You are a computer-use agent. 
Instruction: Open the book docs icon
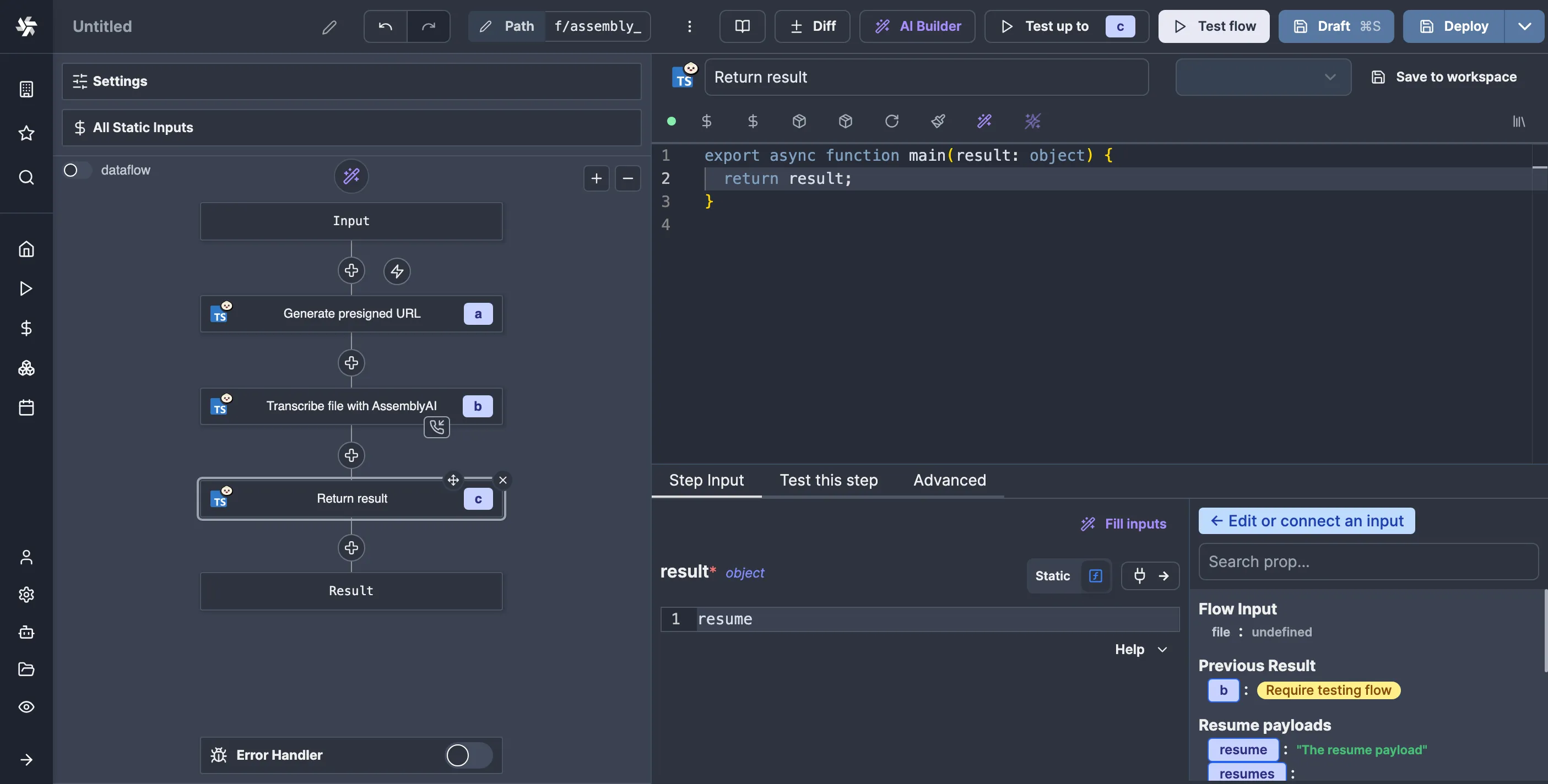742,26
